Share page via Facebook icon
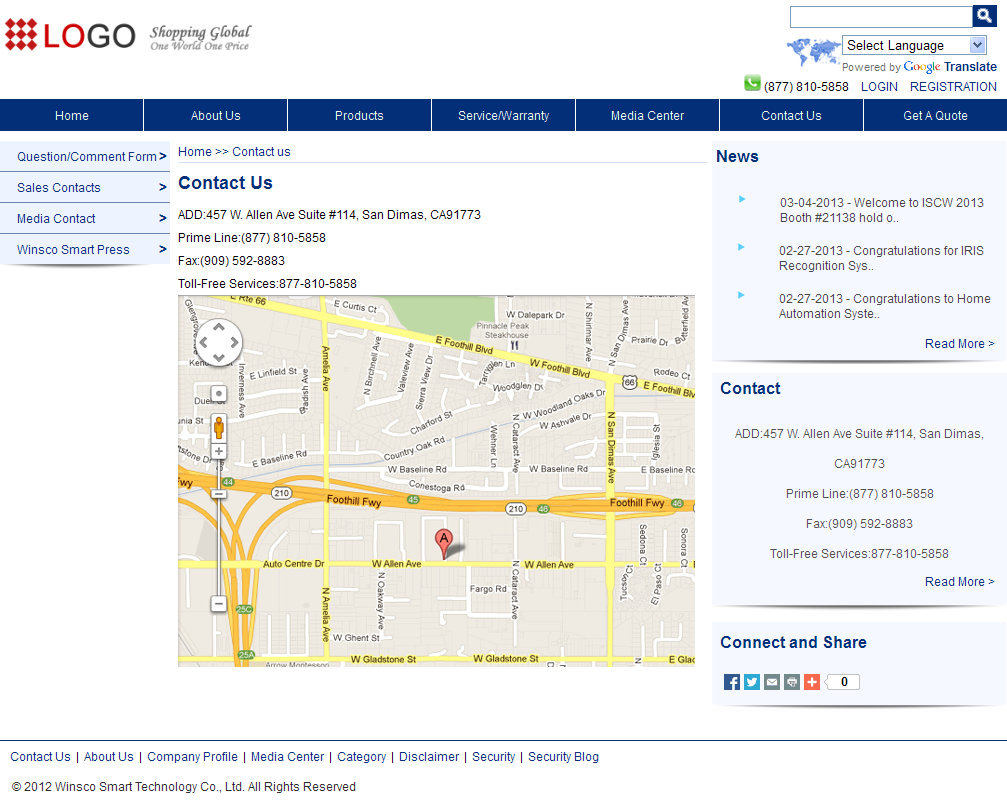 [x=731, y=682]
